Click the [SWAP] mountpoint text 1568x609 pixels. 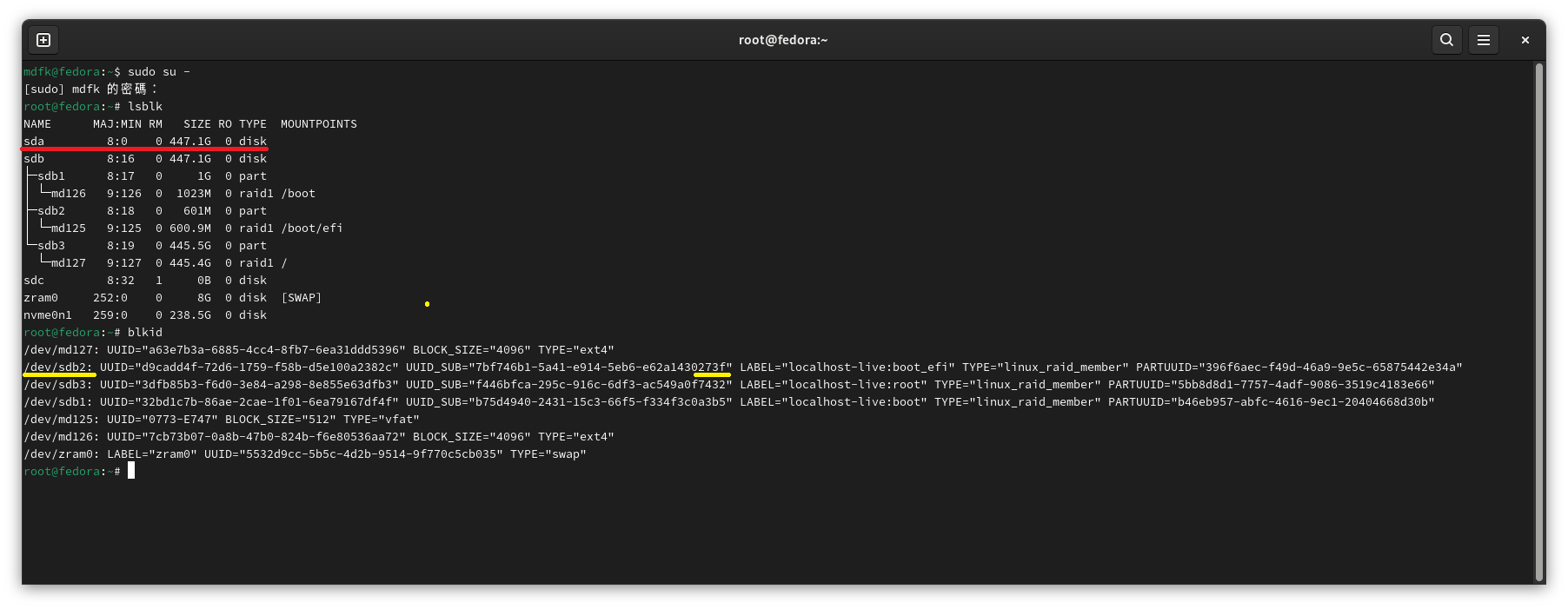coord(302,298)
